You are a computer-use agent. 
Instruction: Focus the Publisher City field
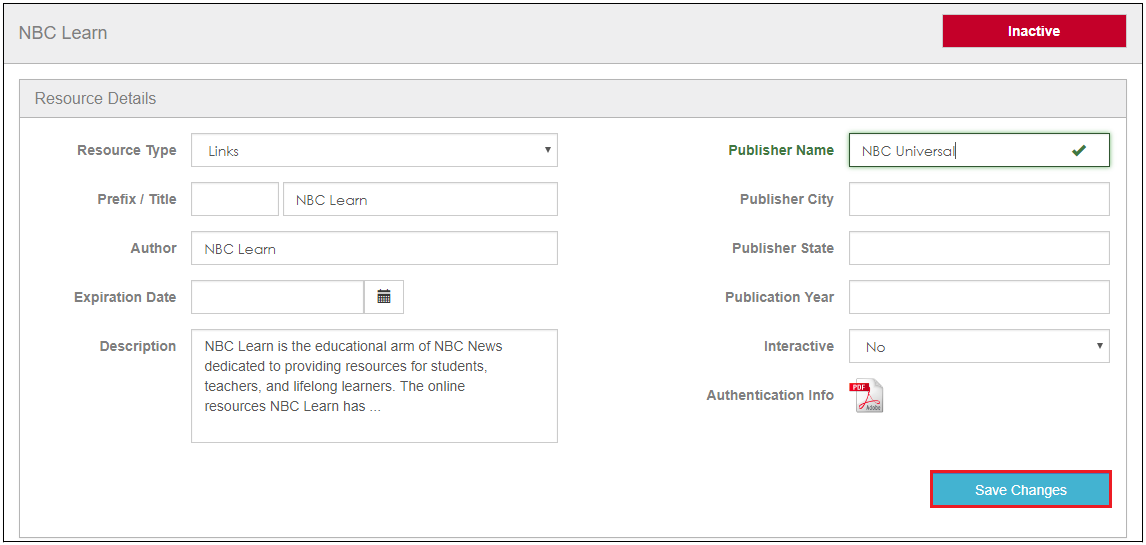[979, 199]
